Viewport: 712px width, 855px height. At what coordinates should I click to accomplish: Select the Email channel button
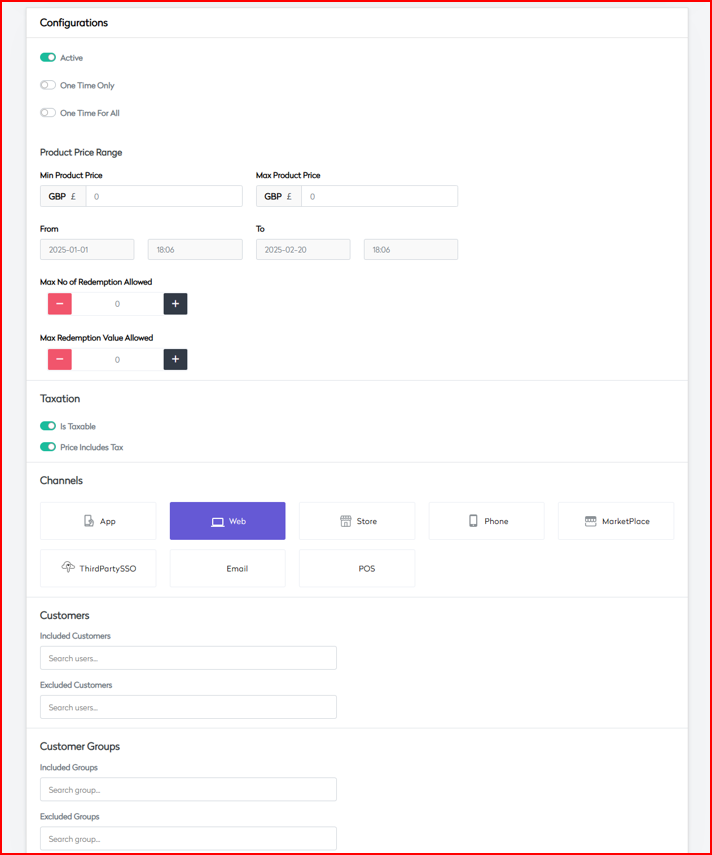click(x=227, y=568)
